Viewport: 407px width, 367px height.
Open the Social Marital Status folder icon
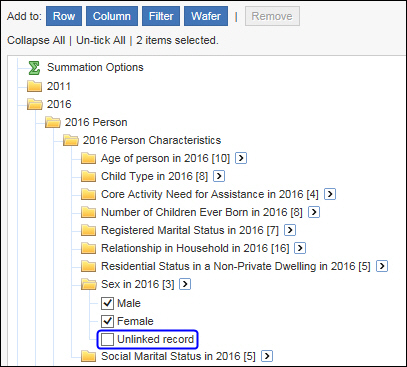pos(88,356)
